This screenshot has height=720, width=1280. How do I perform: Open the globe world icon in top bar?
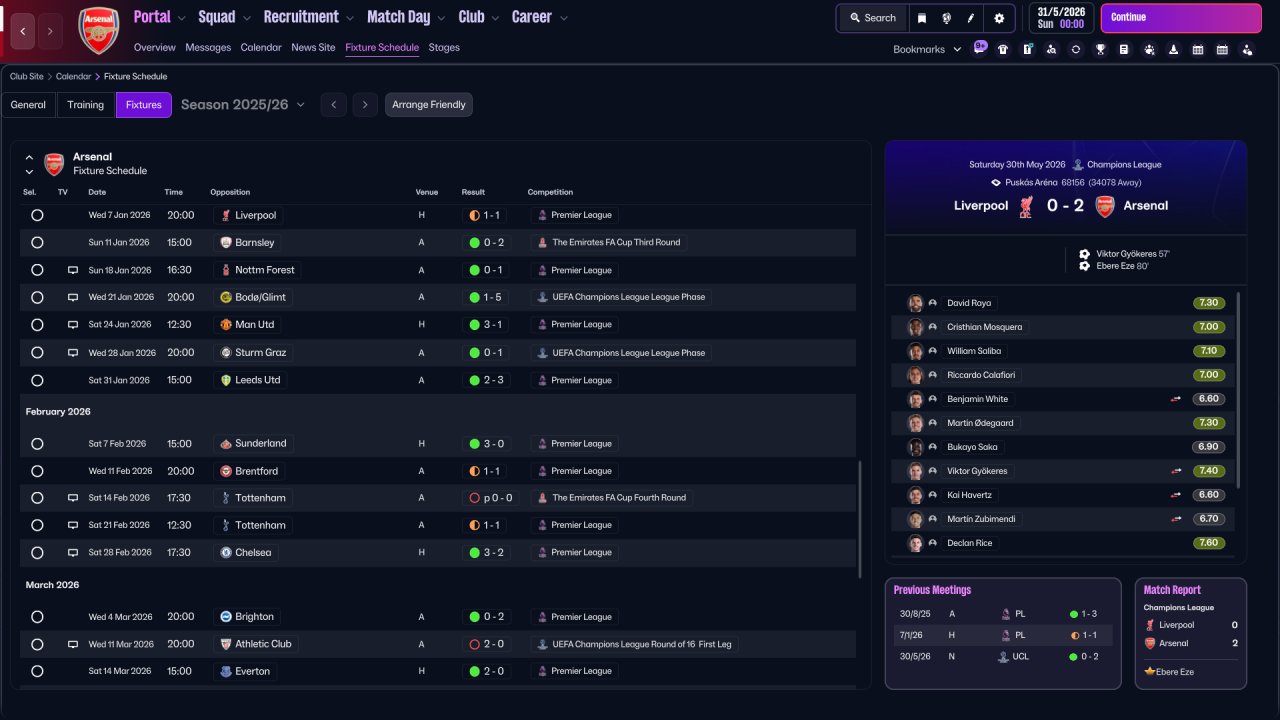point(946,18)
